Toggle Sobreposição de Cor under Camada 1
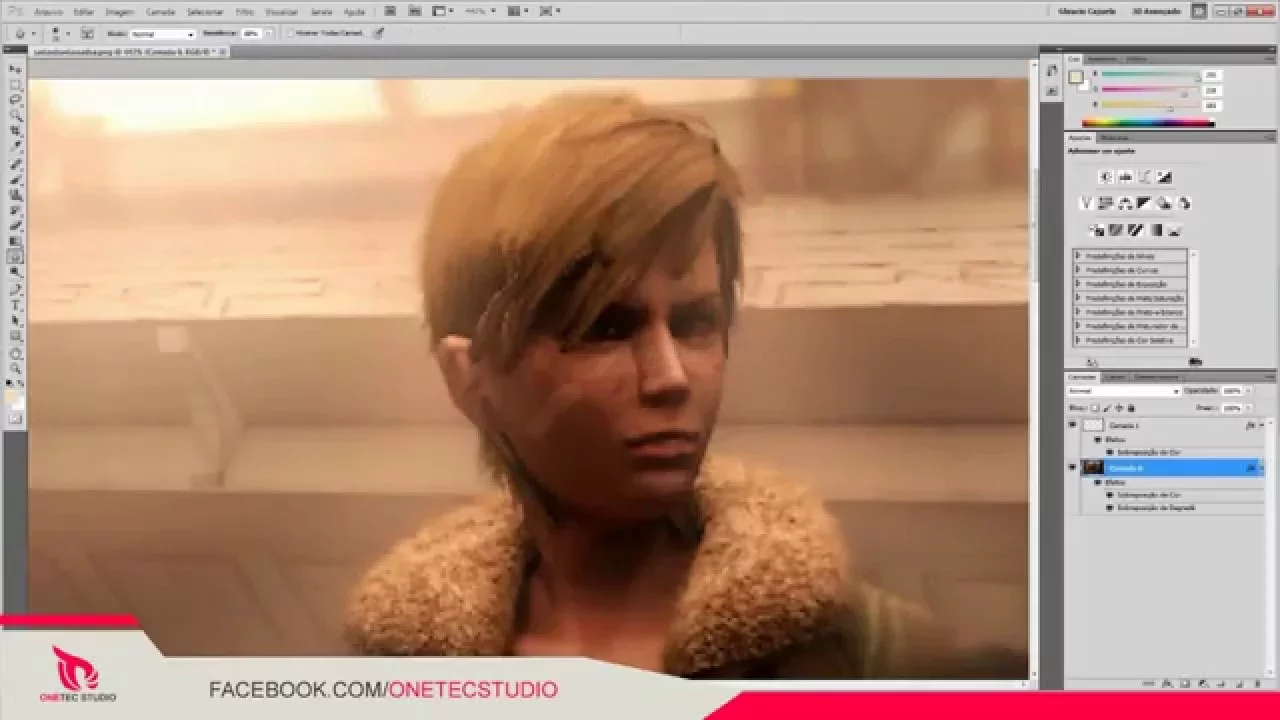This screenshot has height=720, width=1280. click(1110, 452)
